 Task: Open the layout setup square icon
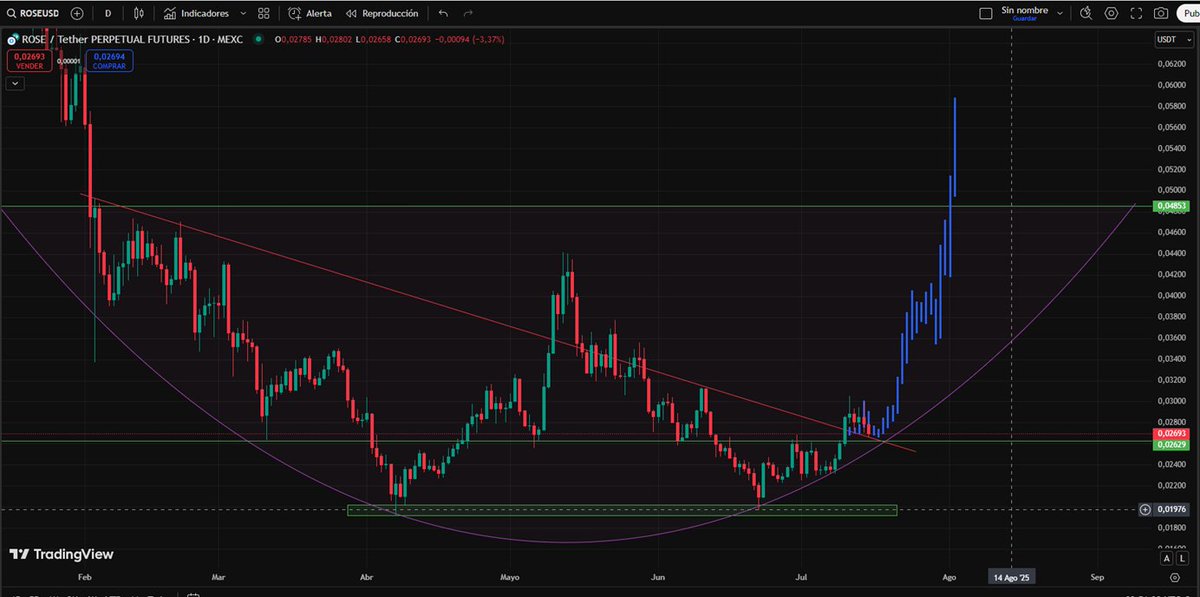[x=986, y=14]
